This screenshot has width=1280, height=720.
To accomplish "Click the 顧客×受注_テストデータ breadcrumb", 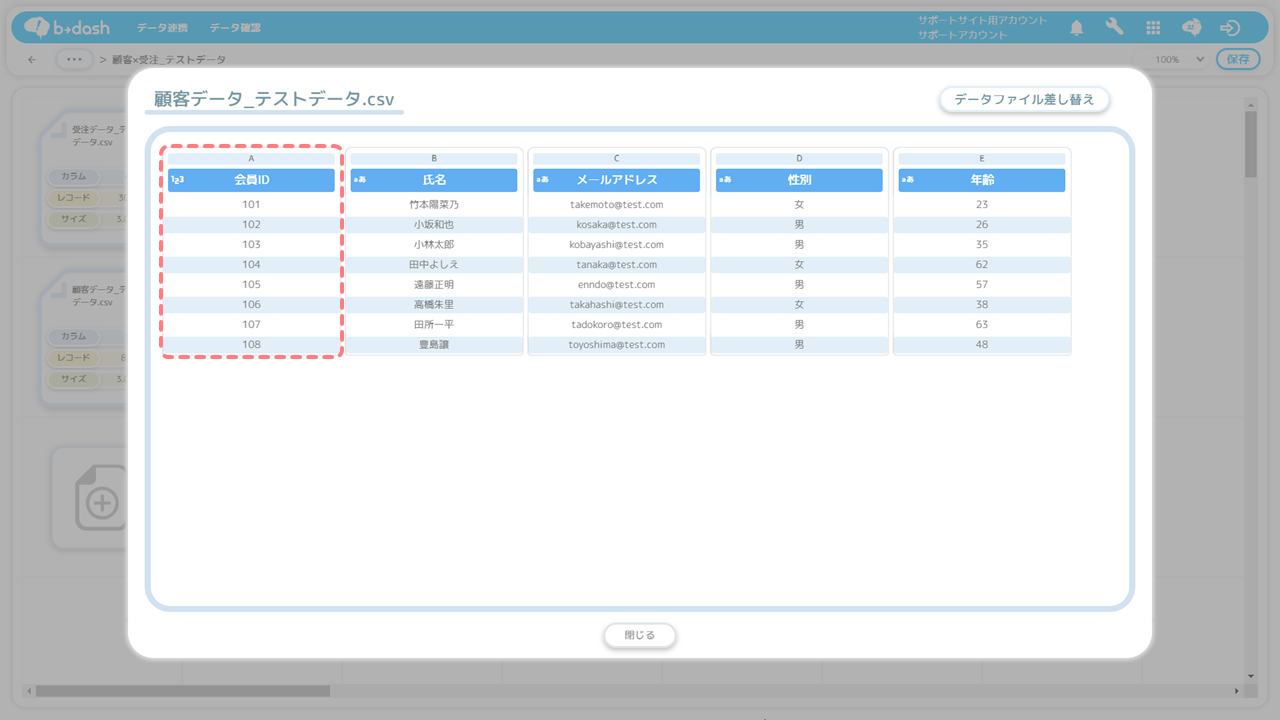I will [x=169, y=60].
